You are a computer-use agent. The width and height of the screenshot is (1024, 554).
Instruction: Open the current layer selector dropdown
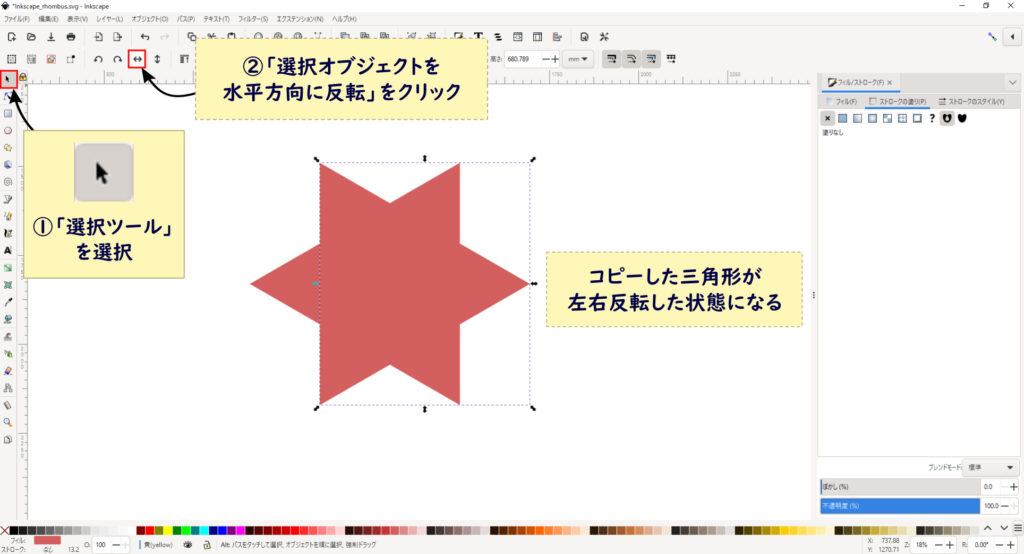(x=157, y=544)
